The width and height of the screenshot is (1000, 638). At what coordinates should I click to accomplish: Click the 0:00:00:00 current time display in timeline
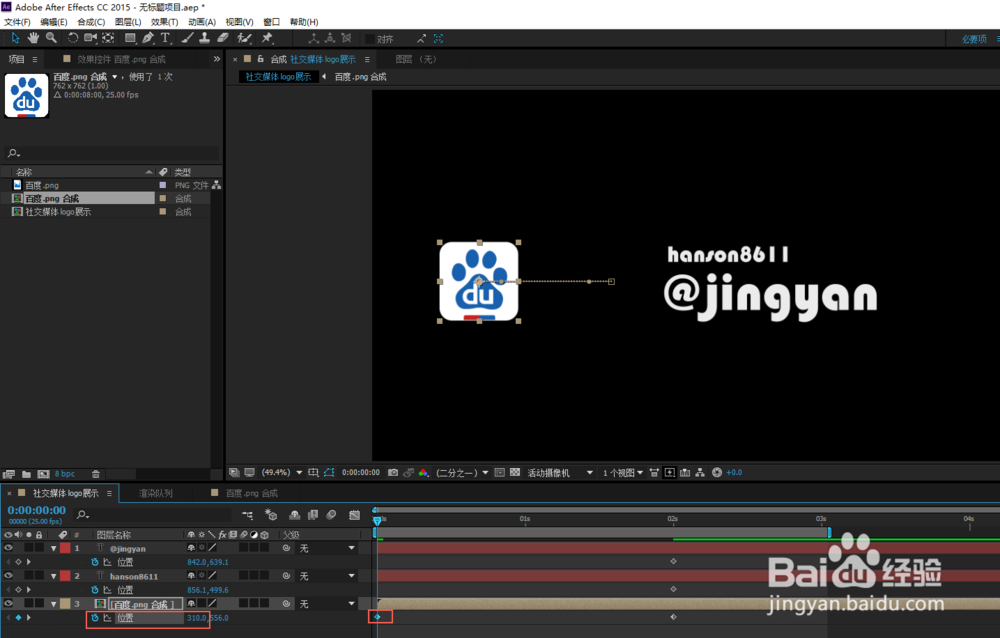pyautogui.click(x=36, y=510)
